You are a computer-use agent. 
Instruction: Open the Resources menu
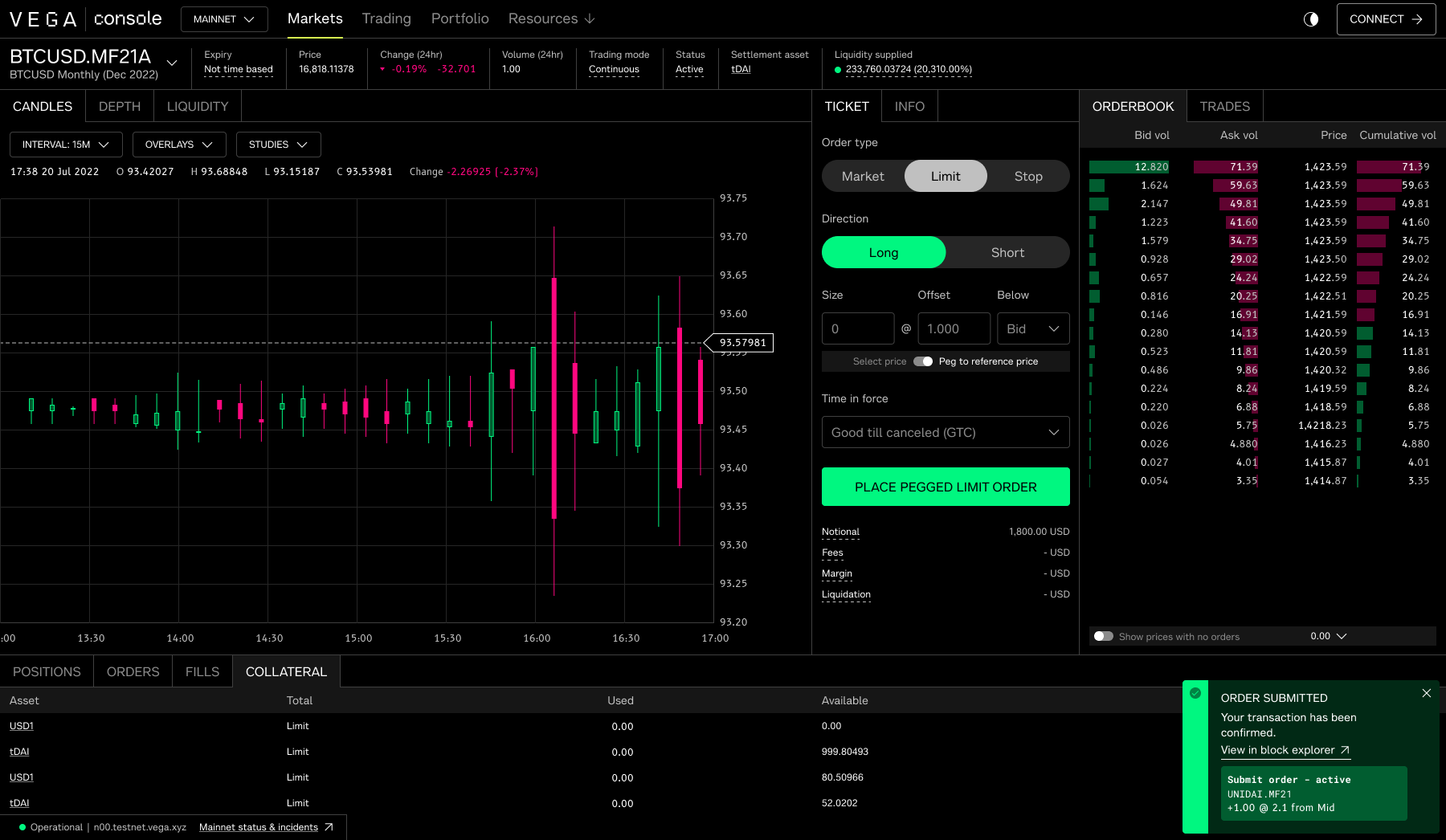552,18
